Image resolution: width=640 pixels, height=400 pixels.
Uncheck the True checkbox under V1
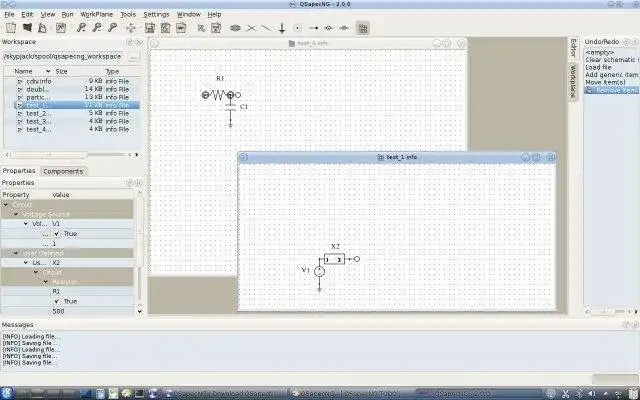pyautogui.click(x=57, y=234)
